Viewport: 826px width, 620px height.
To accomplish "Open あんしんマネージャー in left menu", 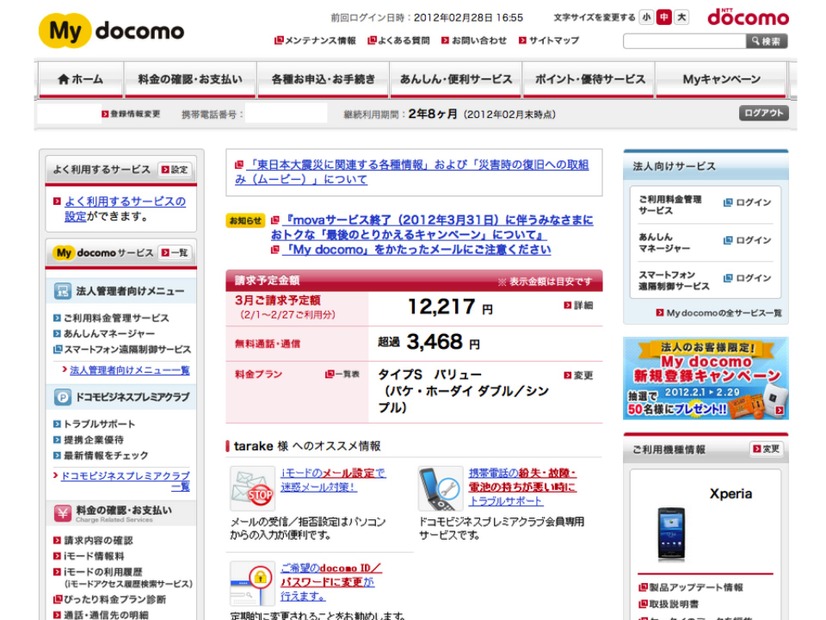I will [104, 334].
